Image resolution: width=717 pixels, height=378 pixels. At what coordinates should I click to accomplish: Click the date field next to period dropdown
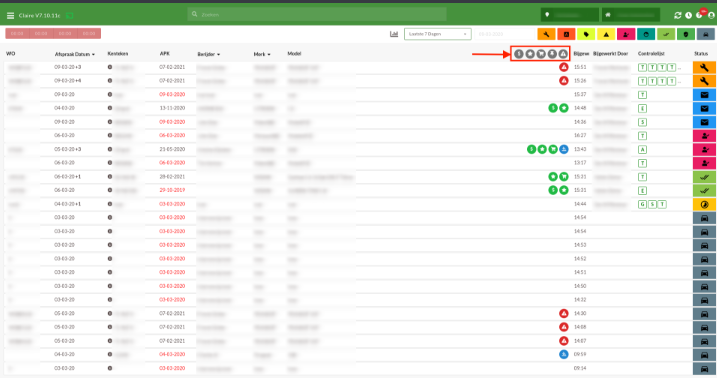coord(503,34)
